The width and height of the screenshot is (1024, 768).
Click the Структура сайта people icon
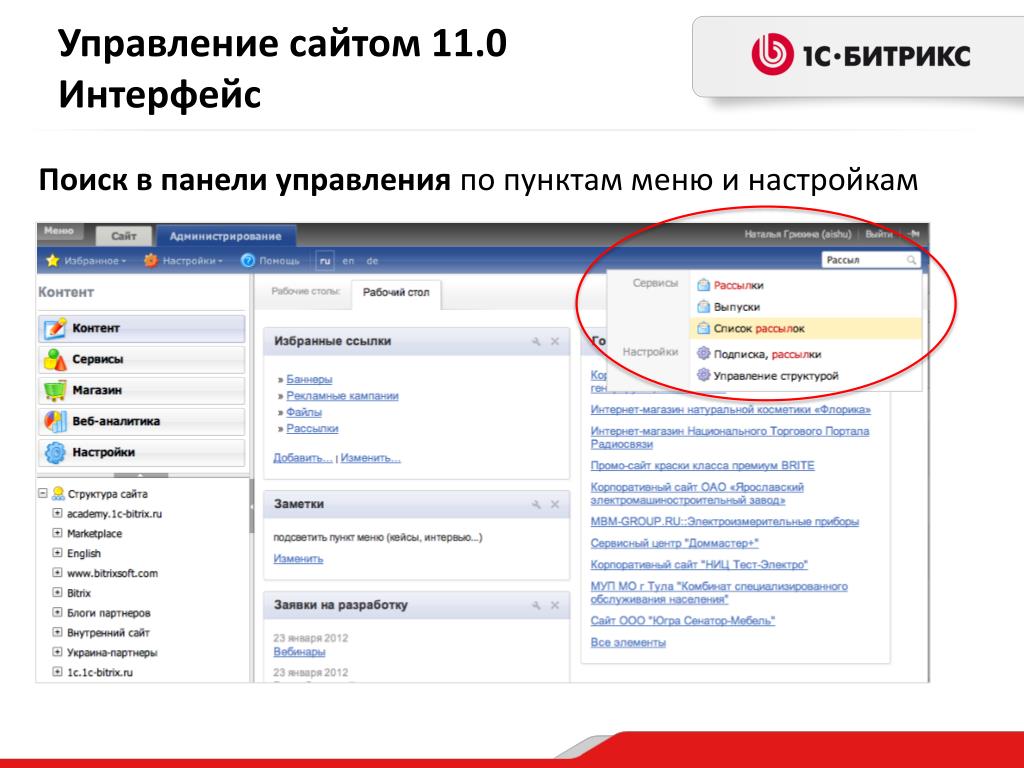(58, 493)
